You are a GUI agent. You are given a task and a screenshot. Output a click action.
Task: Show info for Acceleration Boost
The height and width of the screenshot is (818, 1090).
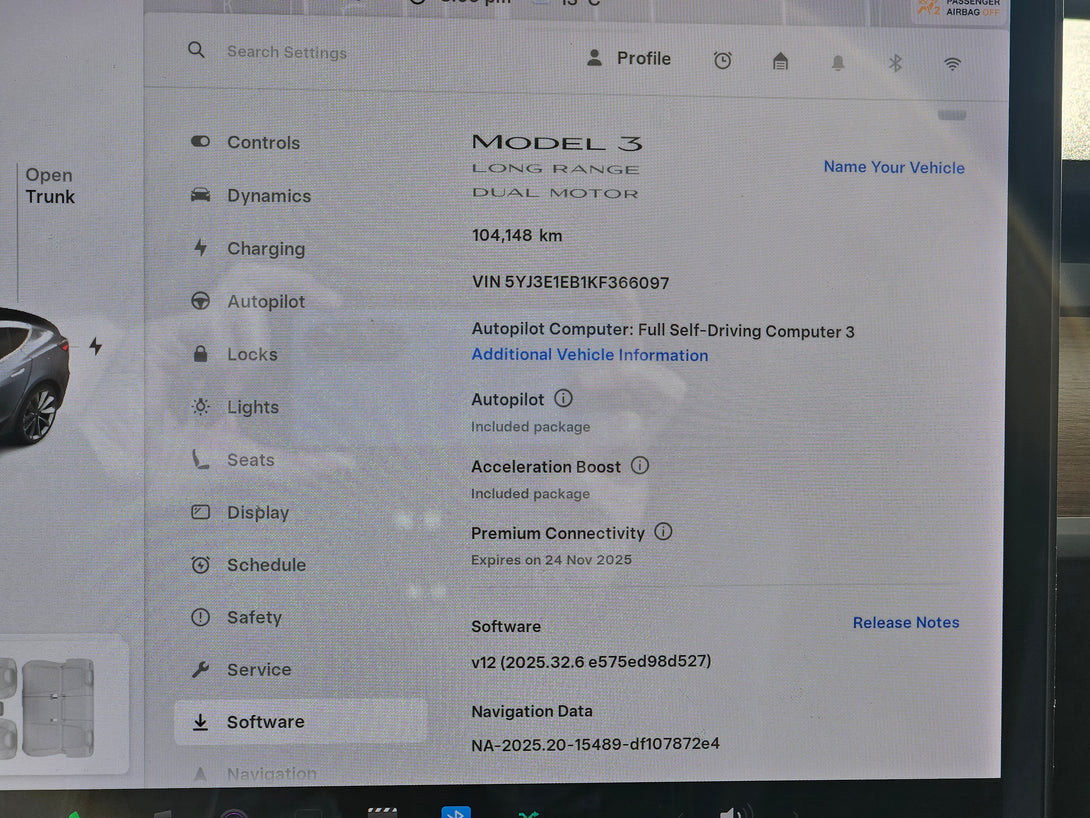(640, 465)
